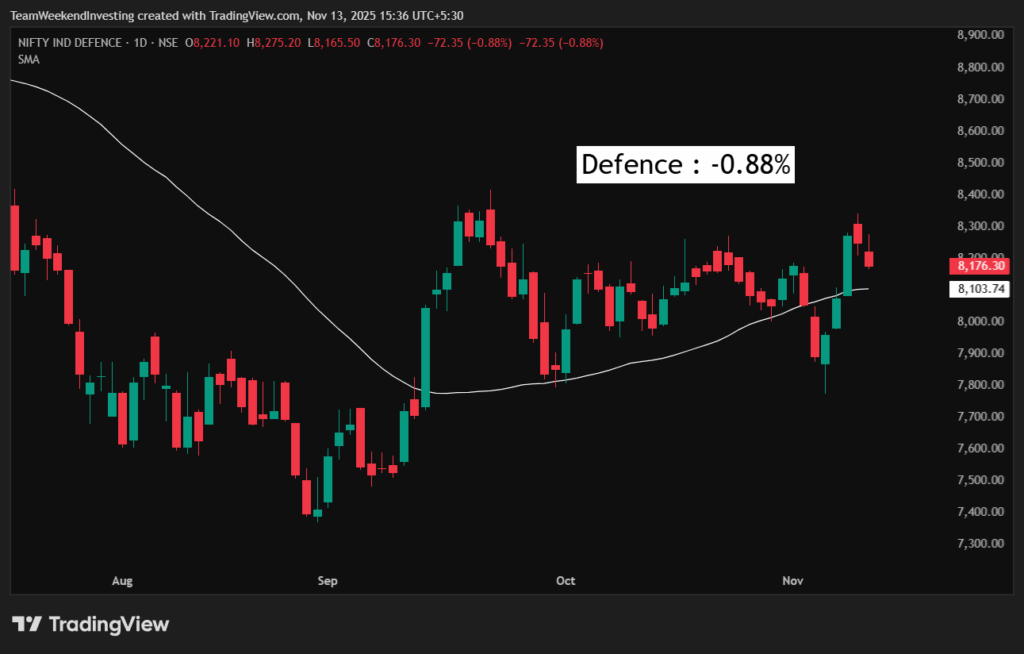Click the Aug label on time axis
This screenshot has height=654, width=1024.
[122, 580]
